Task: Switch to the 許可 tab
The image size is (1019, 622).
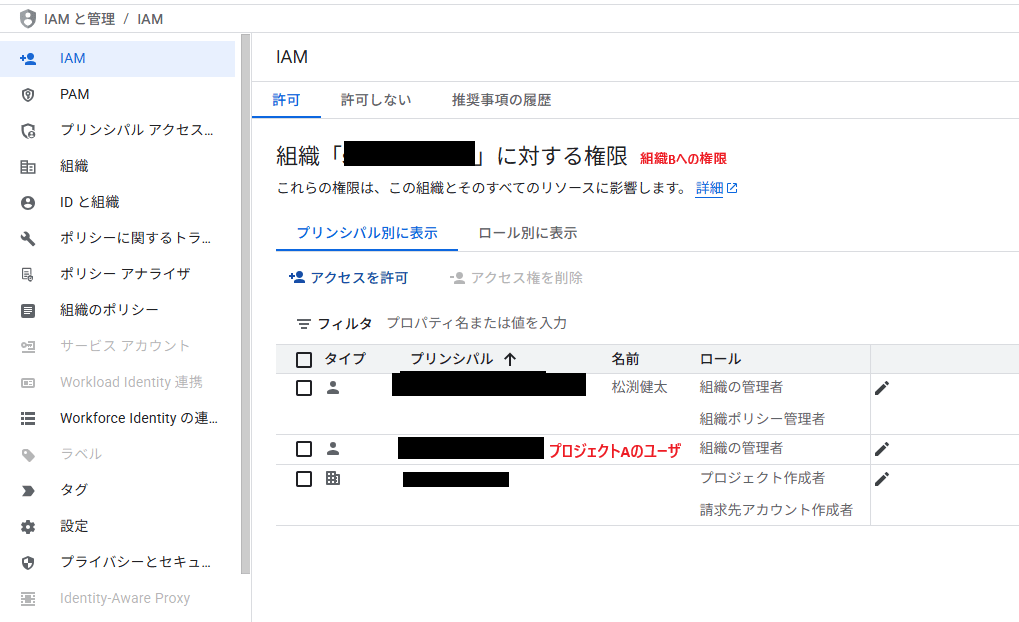Action: (286, 100)
